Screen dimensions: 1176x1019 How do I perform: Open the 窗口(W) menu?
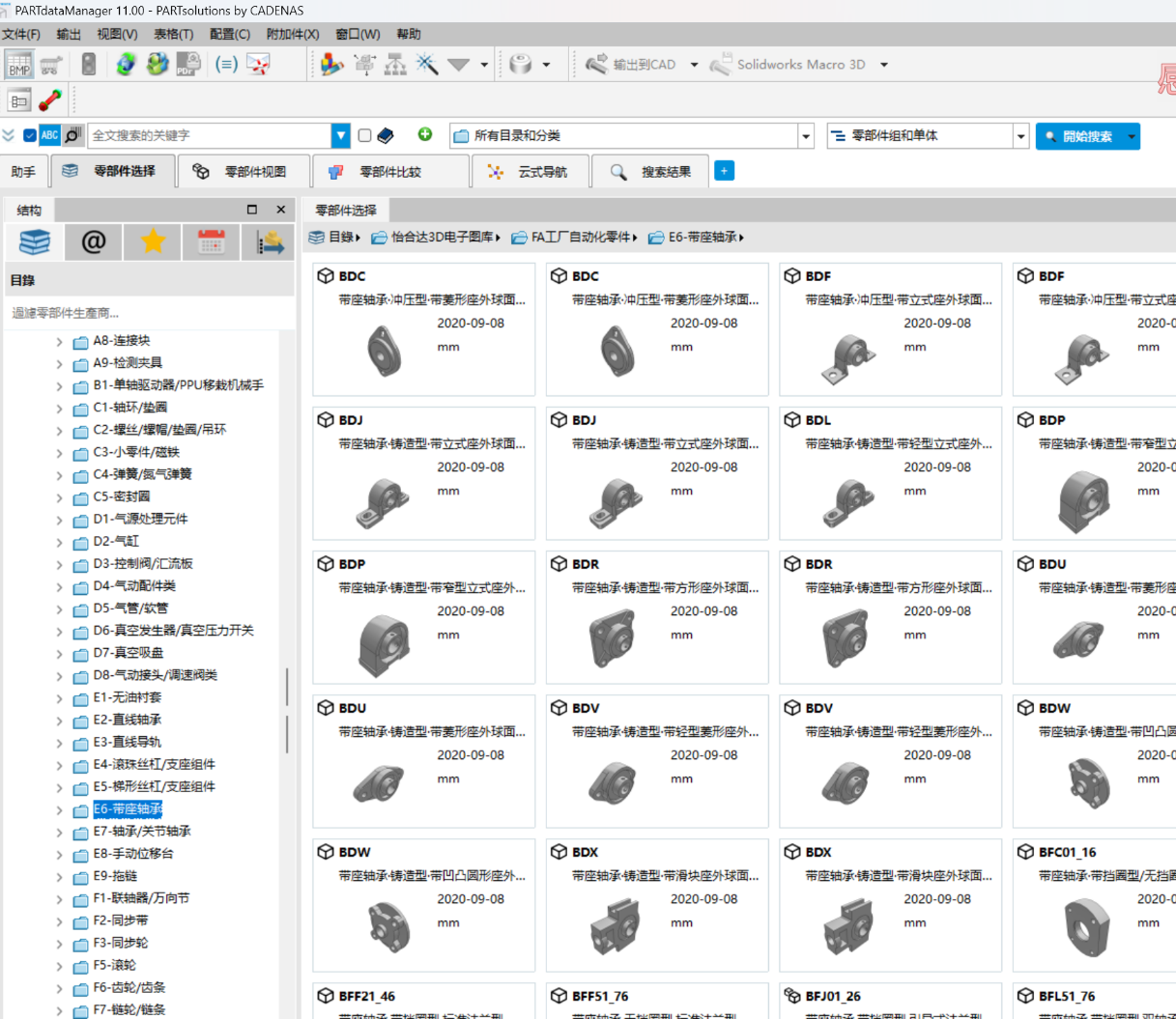[358, 34]
